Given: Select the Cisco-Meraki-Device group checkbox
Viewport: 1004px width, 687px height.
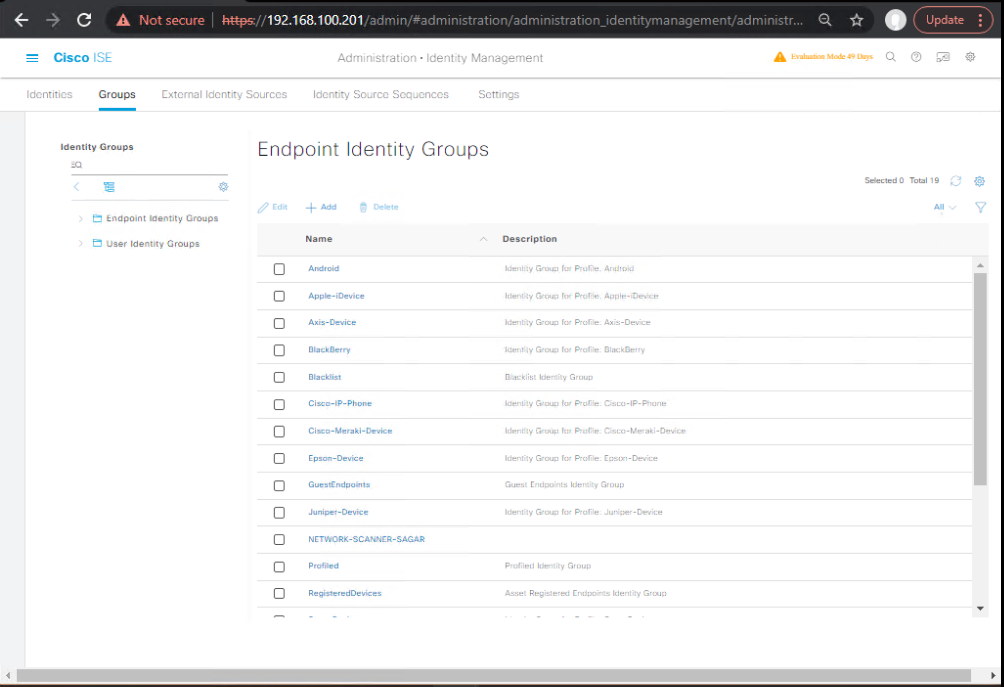Looking at the screenshot, I should tap(279, 432).
